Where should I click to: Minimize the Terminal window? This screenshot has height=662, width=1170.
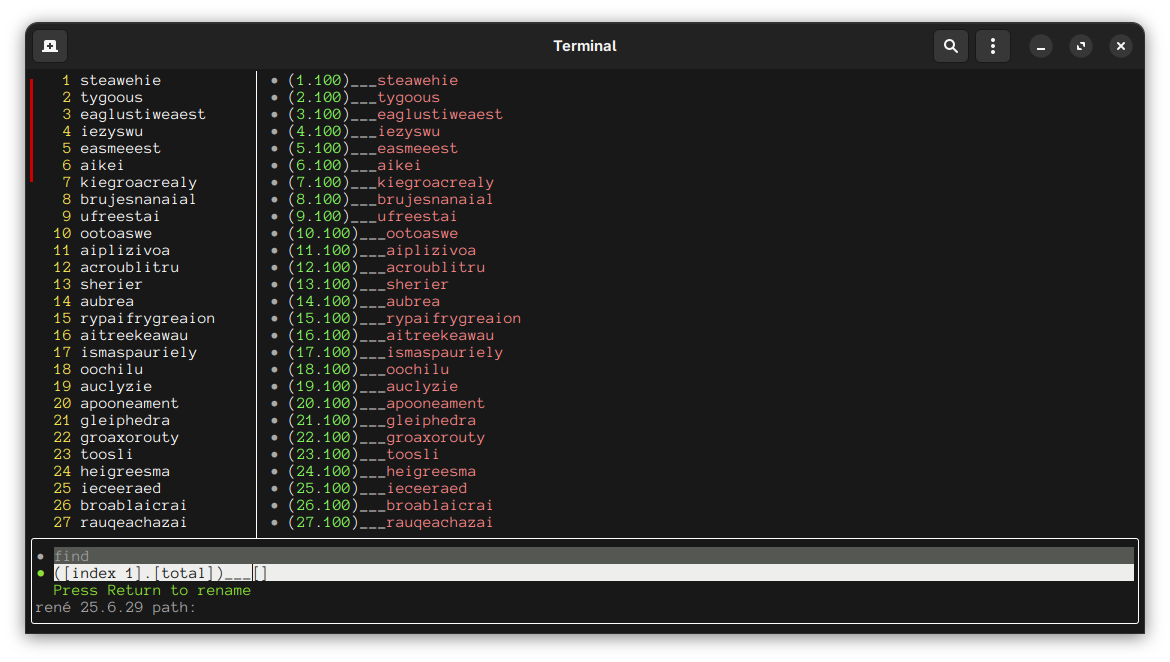point(1041,46)
